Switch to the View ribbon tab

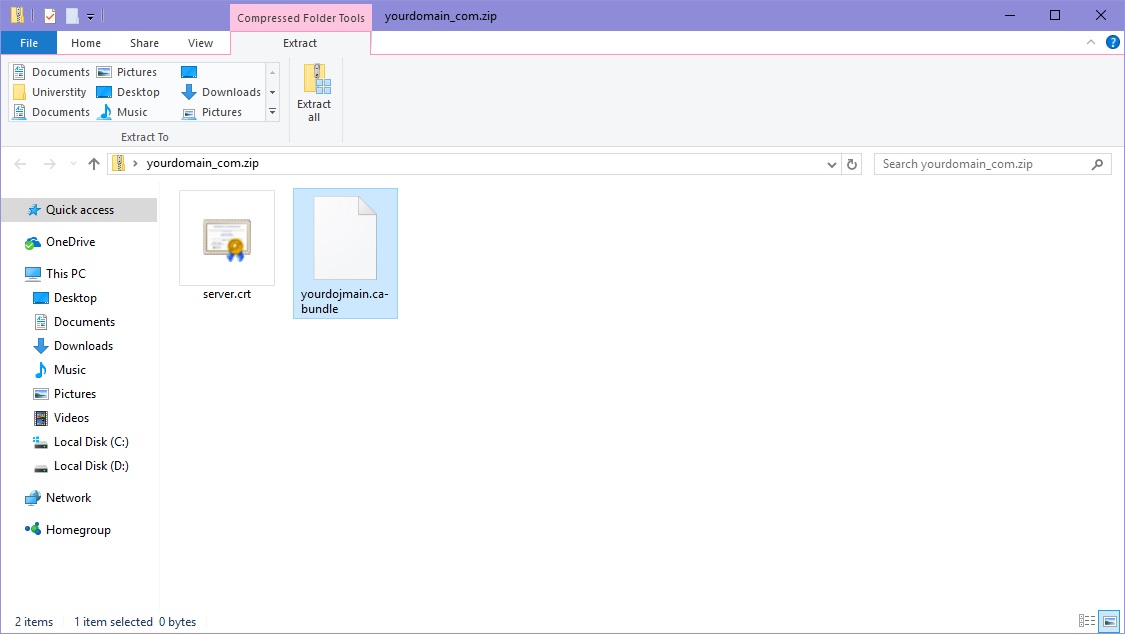click(x=200, y=43)
